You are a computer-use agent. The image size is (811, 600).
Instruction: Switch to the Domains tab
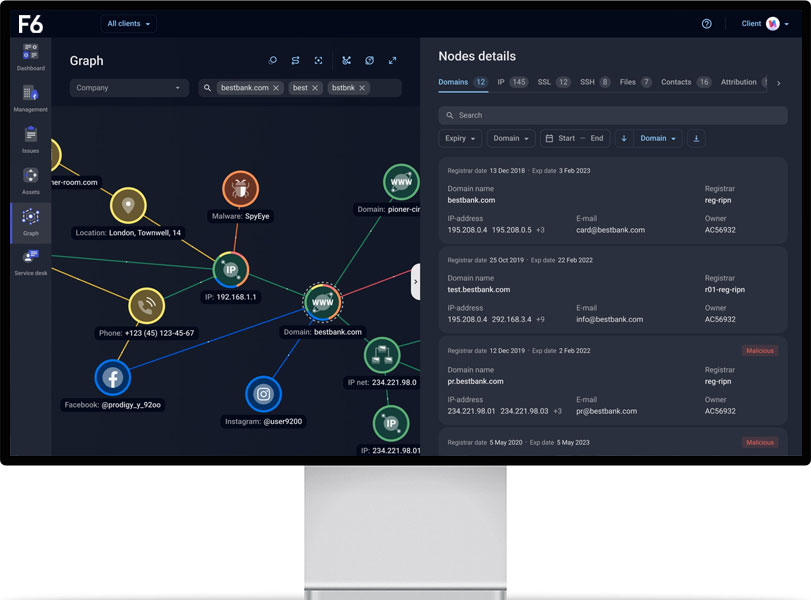(x=462, y=82)
